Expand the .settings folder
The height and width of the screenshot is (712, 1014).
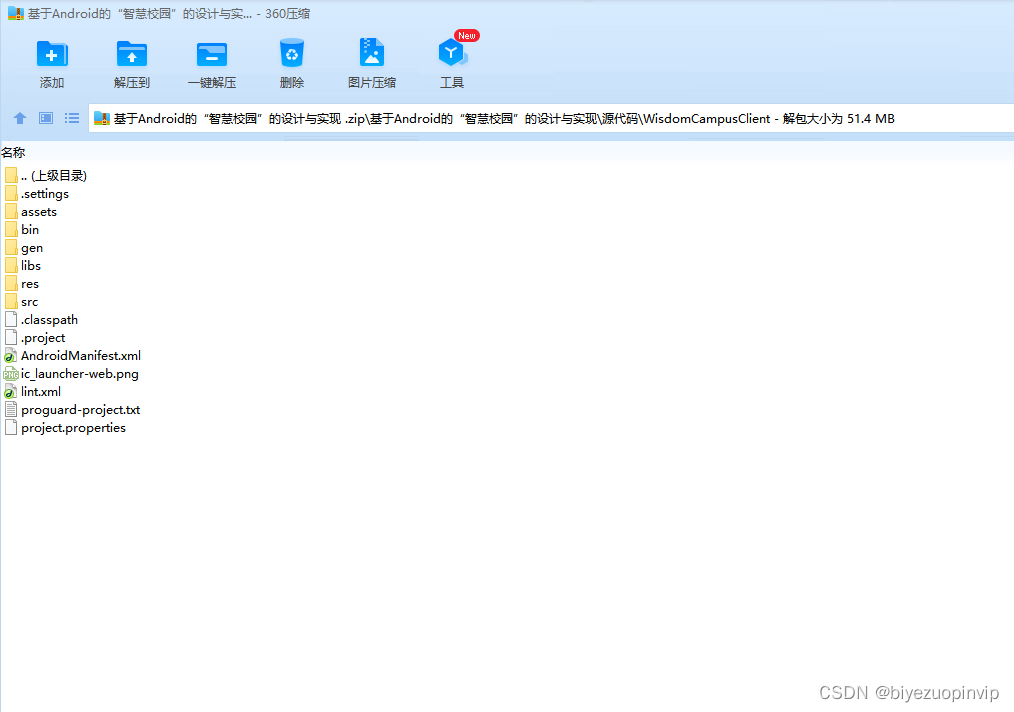43,193
